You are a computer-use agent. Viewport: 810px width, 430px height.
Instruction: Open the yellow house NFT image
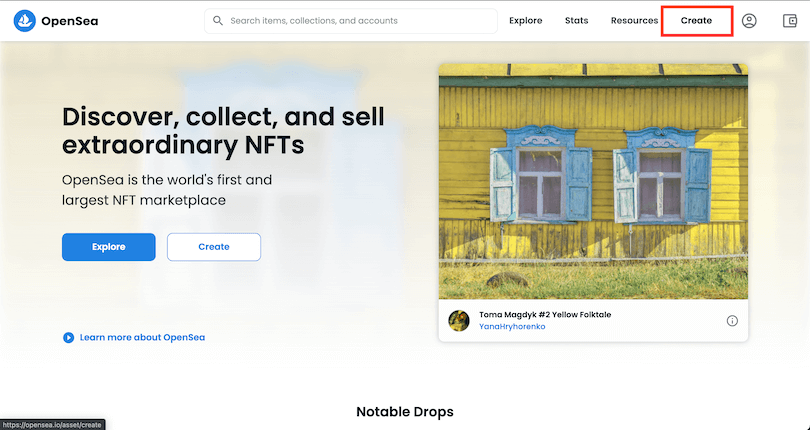coord(593,181)
